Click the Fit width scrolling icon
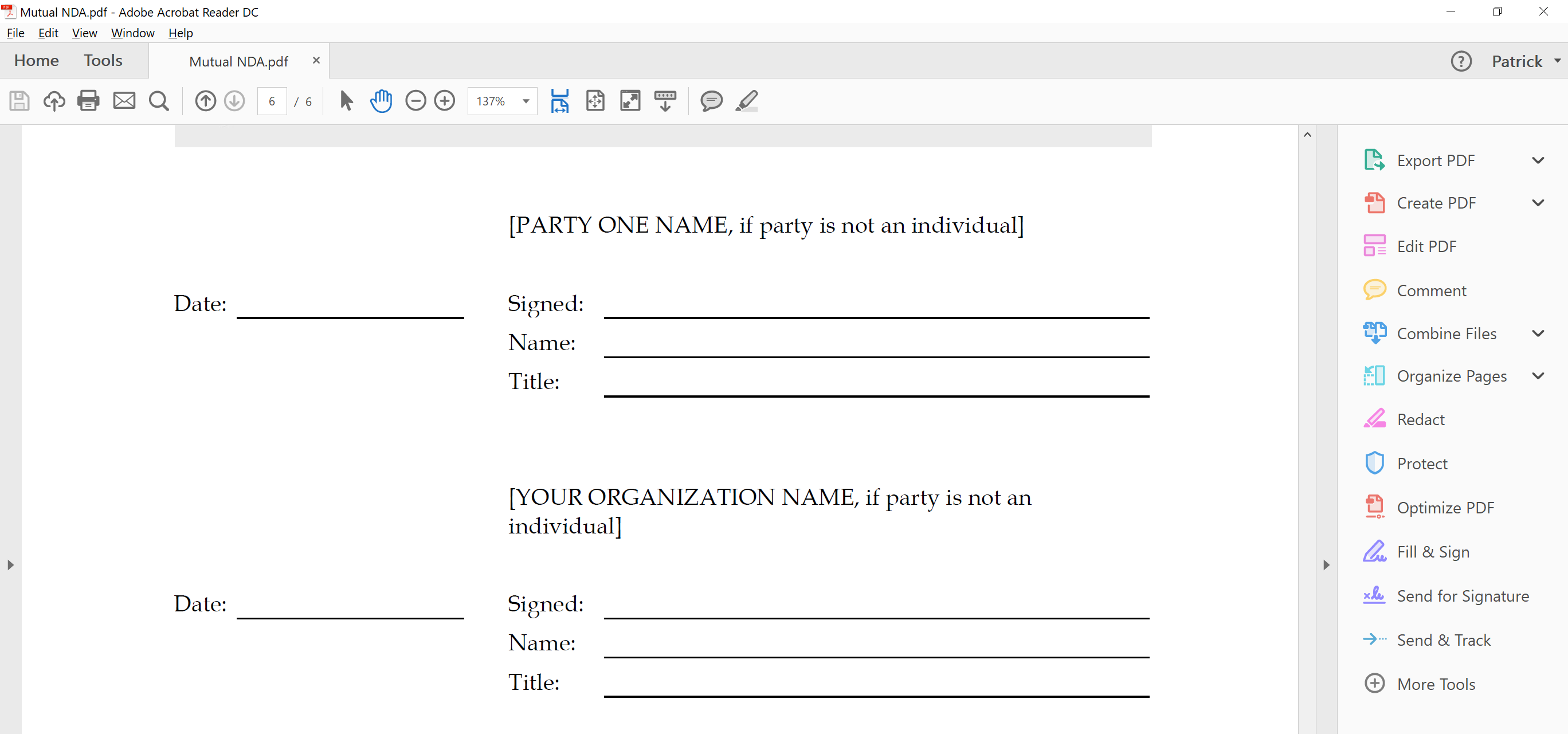 (x=559, y=101)
